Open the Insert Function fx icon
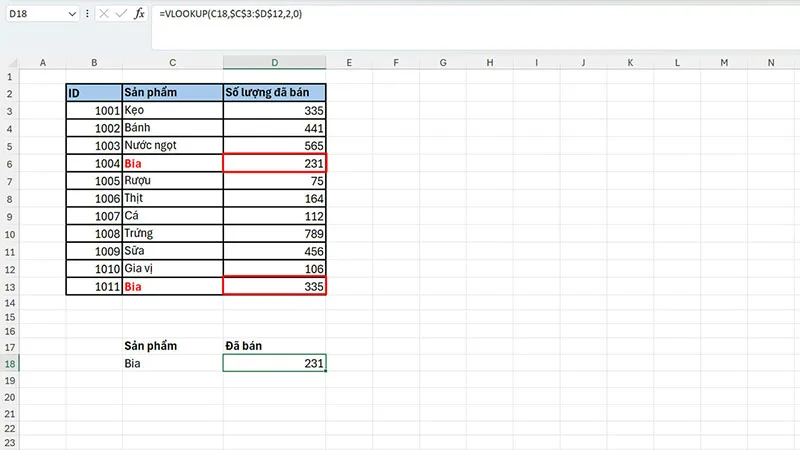 139,14
